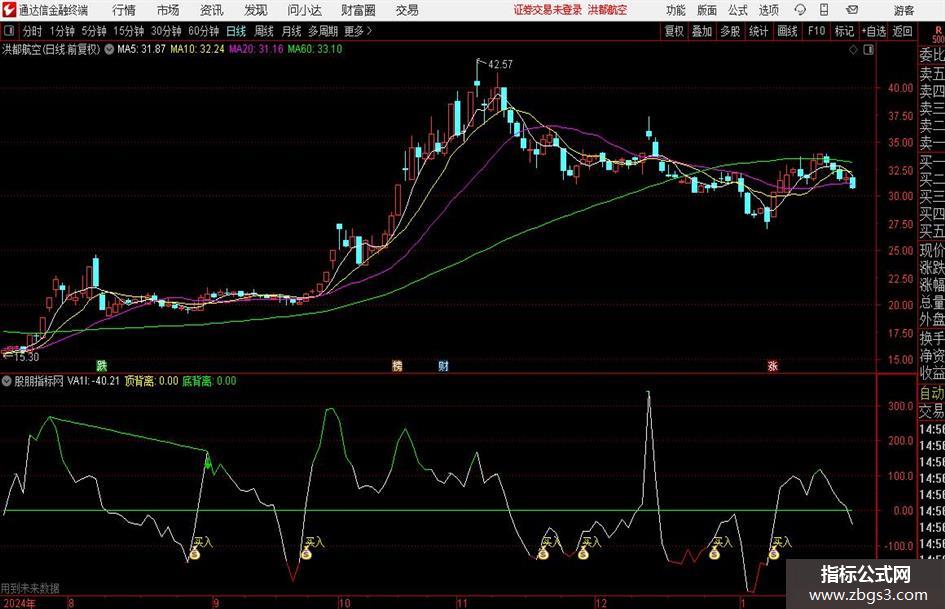This screenshot has width=945, height=609.
Task: Switch to 分时 chart period
Action: click(x=32, y=31)
